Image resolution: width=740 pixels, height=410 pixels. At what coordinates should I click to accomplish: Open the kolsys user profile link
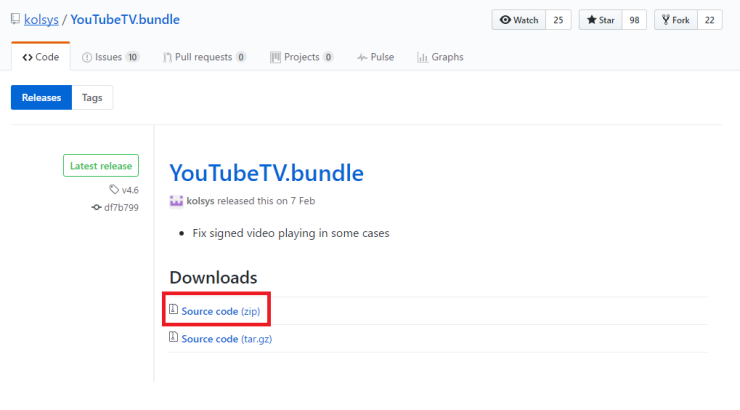tap(41, 20)
